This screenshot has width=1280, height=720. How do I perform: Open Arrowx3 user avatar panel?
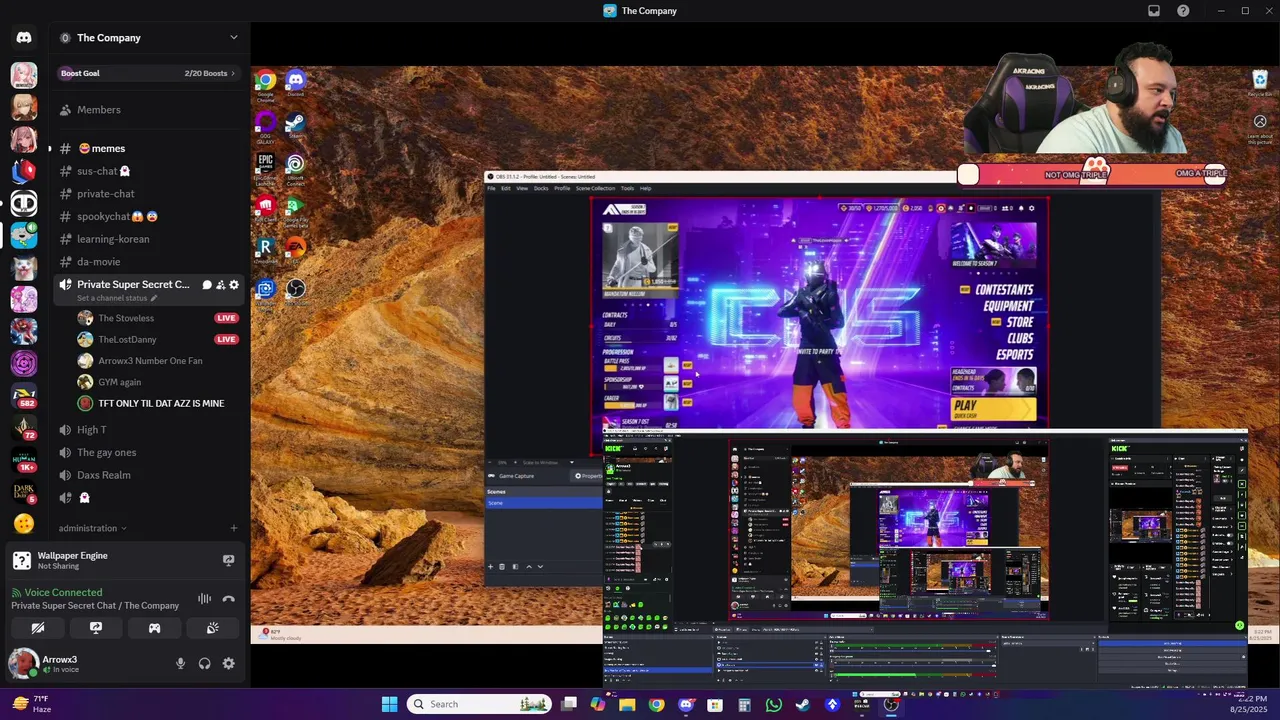tap(24, 663)
